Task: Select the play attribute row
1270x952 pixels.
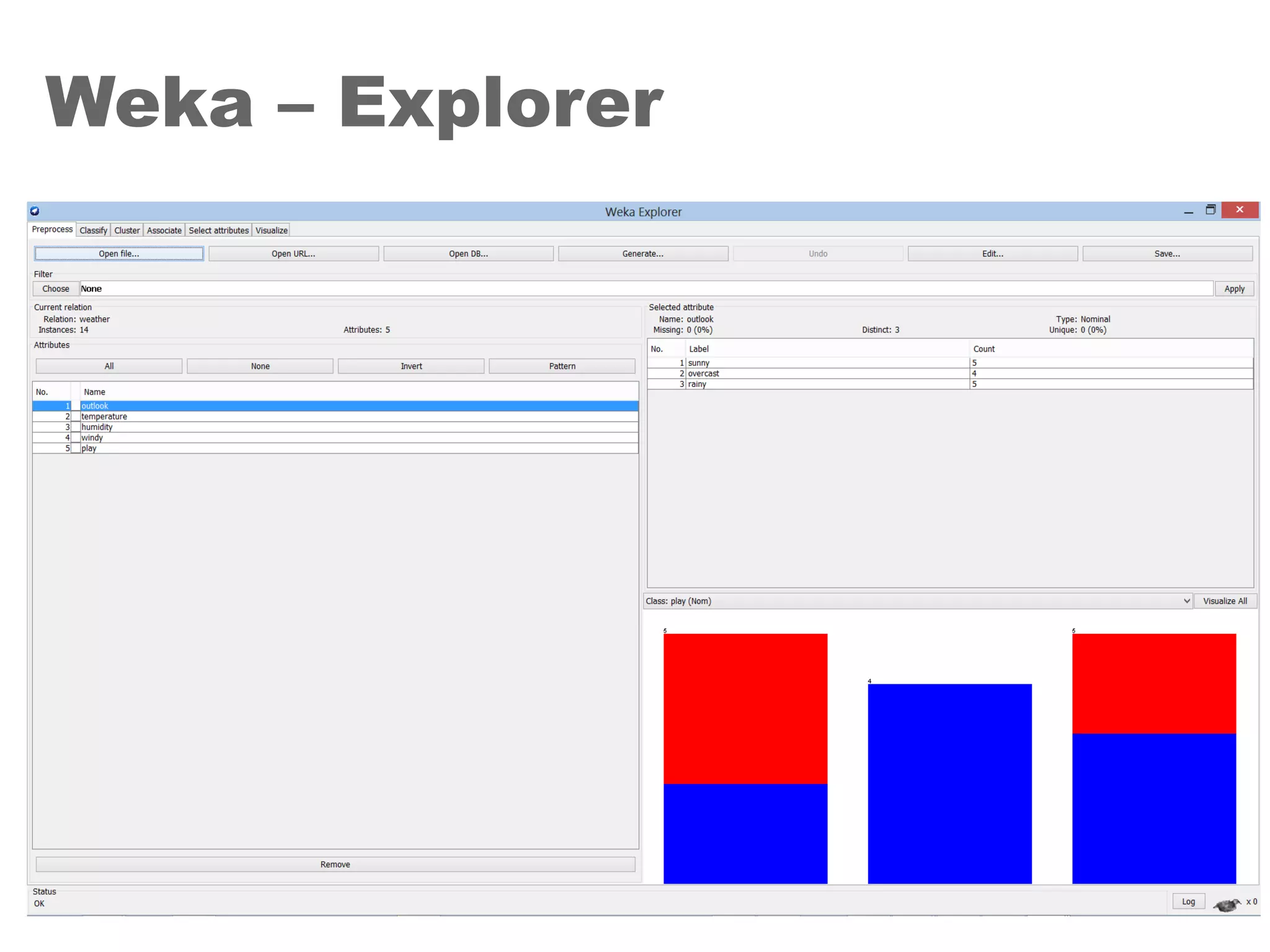Action: [x=335, y=448]
